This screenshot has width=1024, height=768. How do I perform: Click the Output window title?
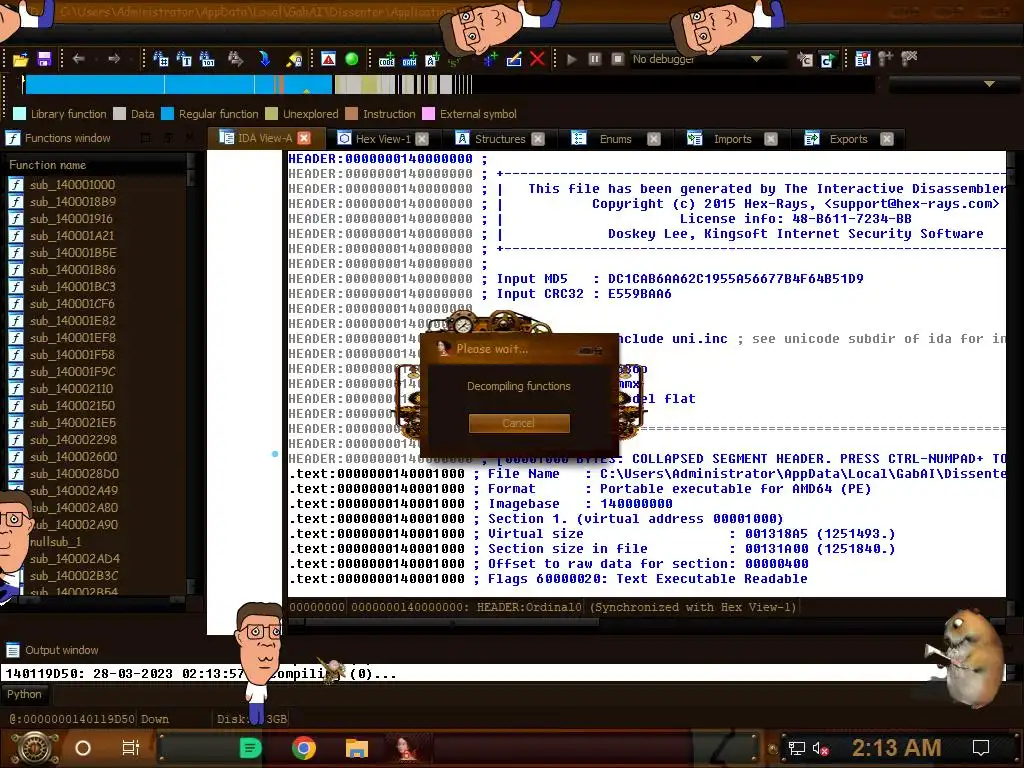point(61,650)
